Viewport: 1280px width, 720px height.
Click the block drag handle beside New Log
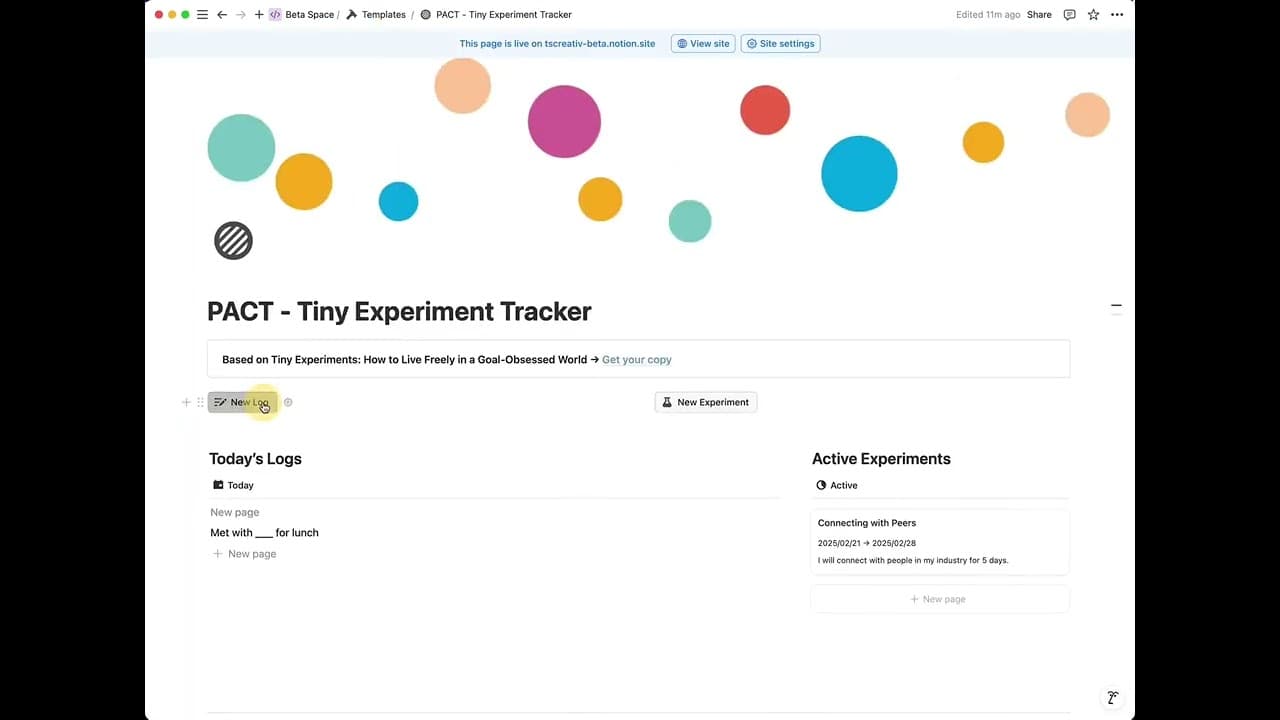[x=200, y=402]
